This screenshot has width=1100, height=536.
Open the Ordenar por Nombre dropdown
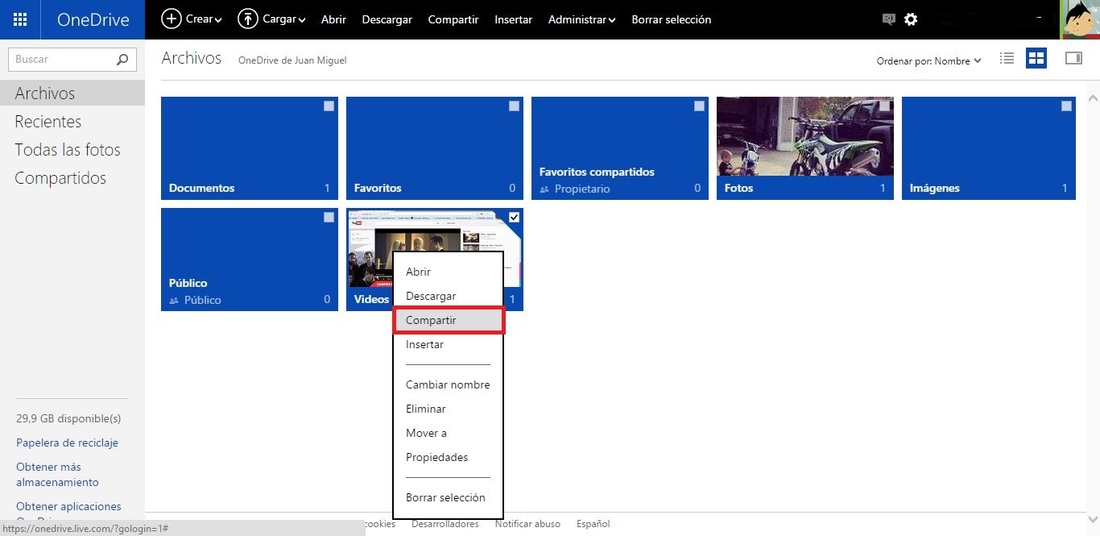click(929, 61)
